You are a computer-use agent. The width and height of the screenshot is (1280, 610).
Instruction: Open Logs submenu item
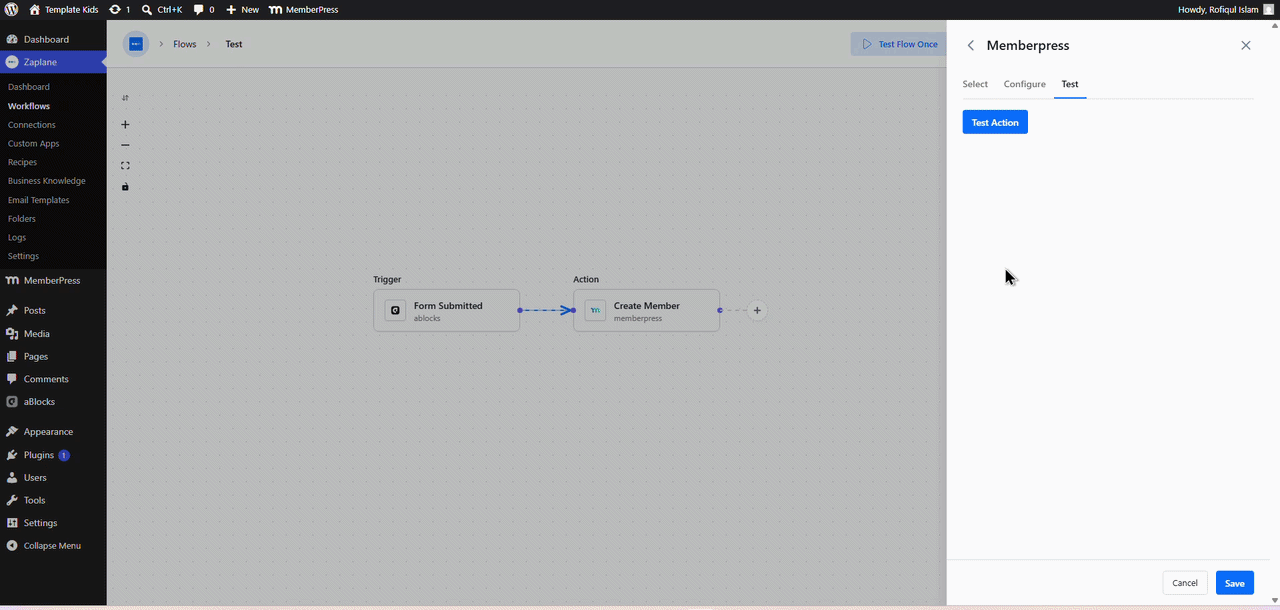tap(17, 237)
